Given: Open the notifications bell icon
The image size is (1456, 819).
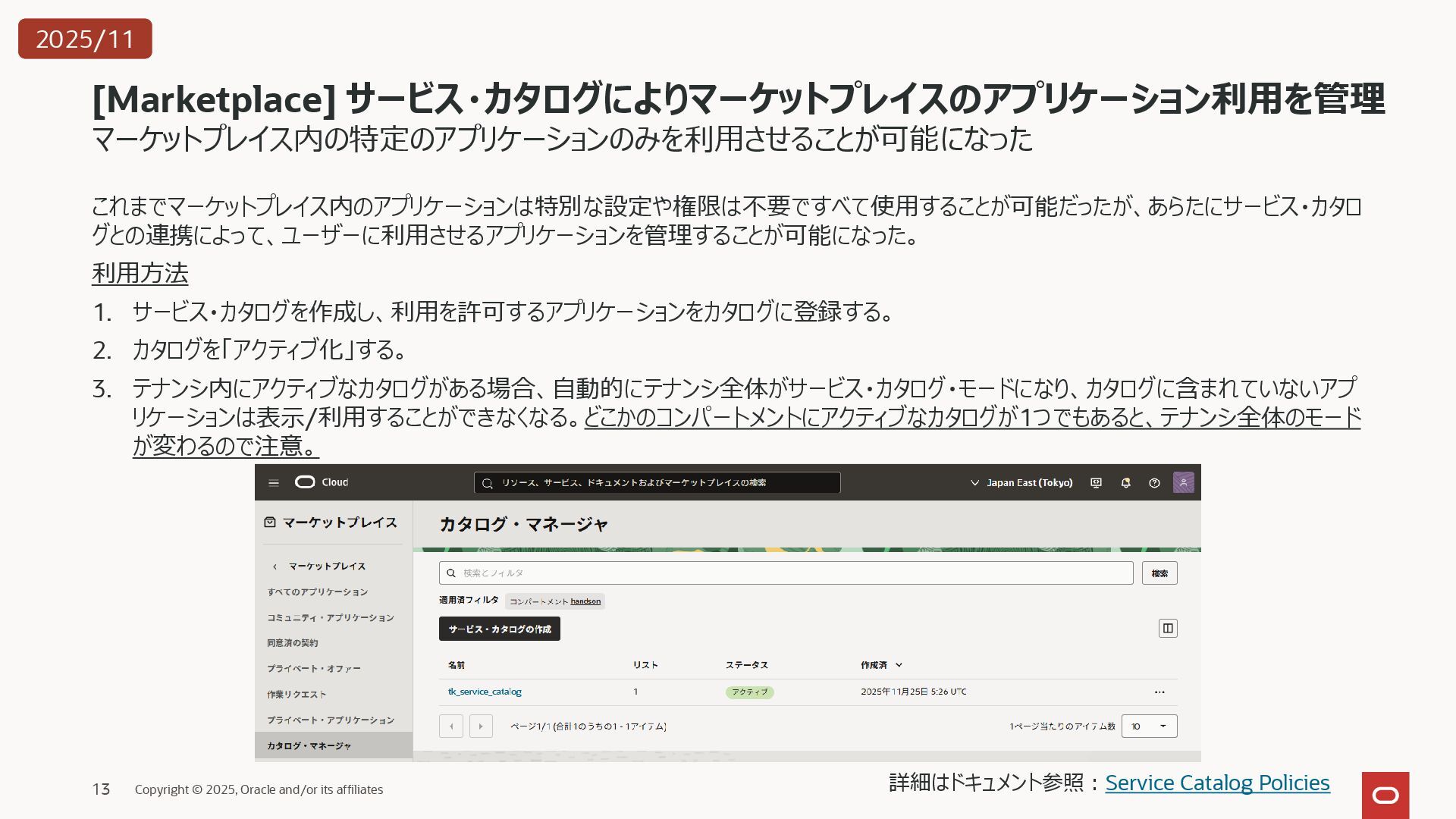Looking at the screenshot, I should pos(1125,483).
